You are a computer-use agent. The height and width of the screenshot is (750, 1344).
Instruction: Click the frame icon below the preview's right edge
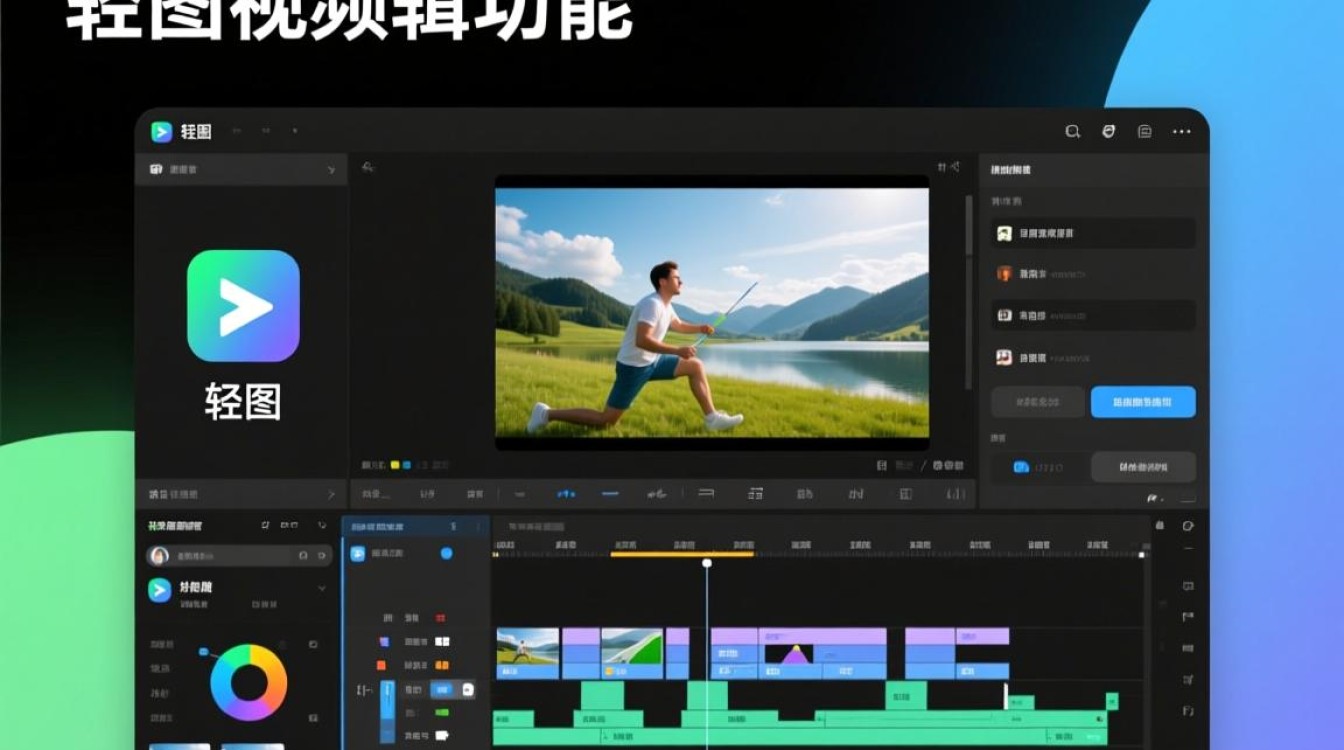click(882, 465)
